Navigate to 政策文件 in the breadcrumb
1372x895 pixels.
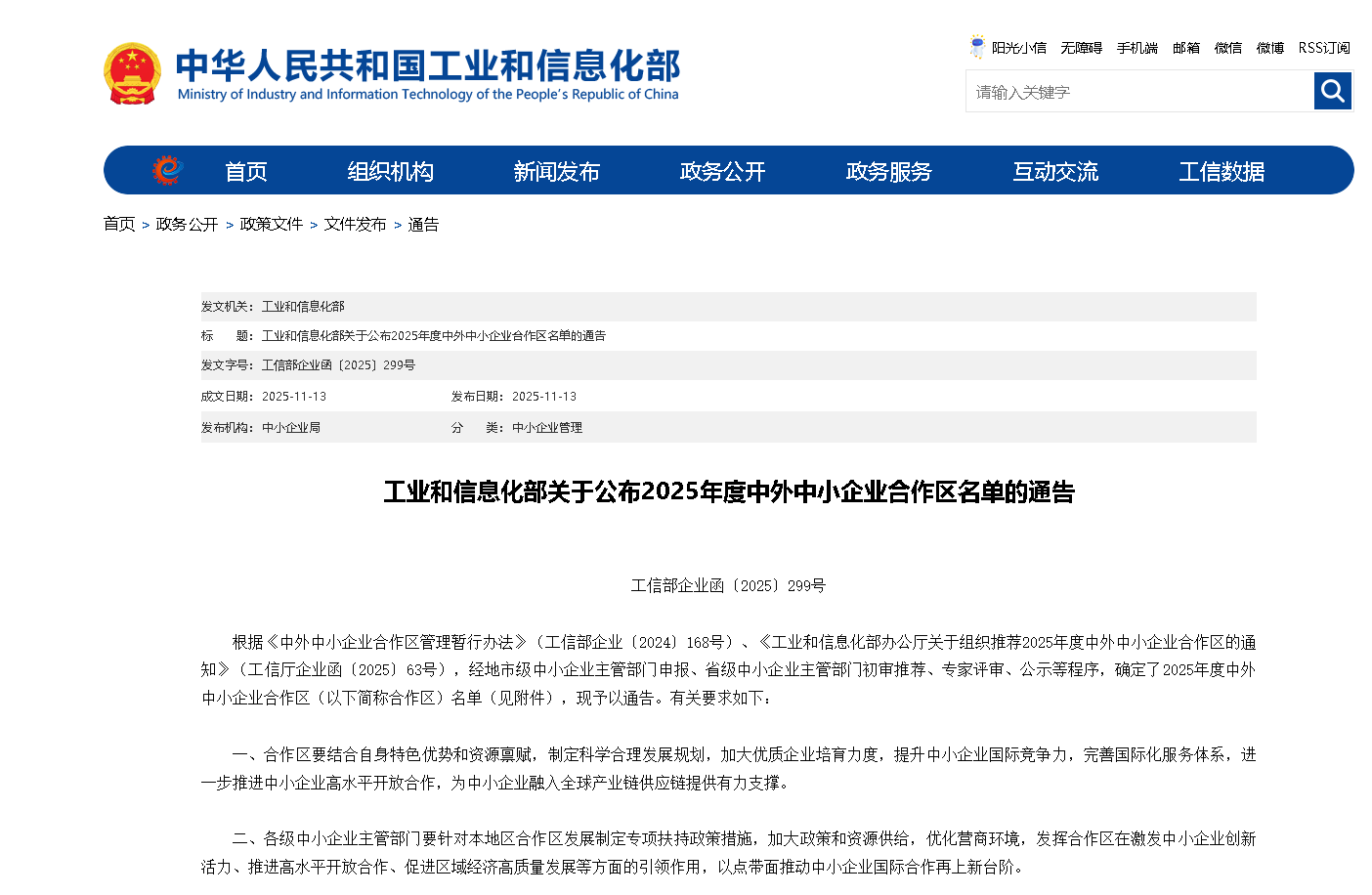pos(271,224)
